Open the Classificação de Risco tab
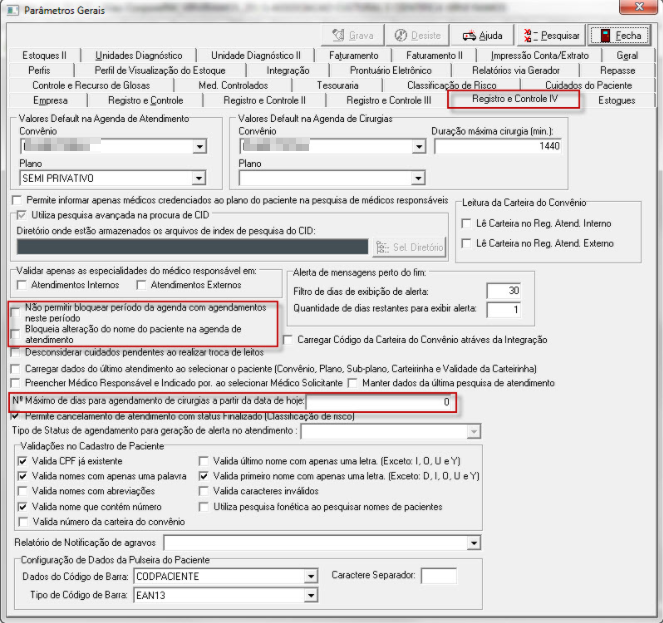Image resolution: width=663 pixels, height=623 pixels. click(x=451, y=85)
